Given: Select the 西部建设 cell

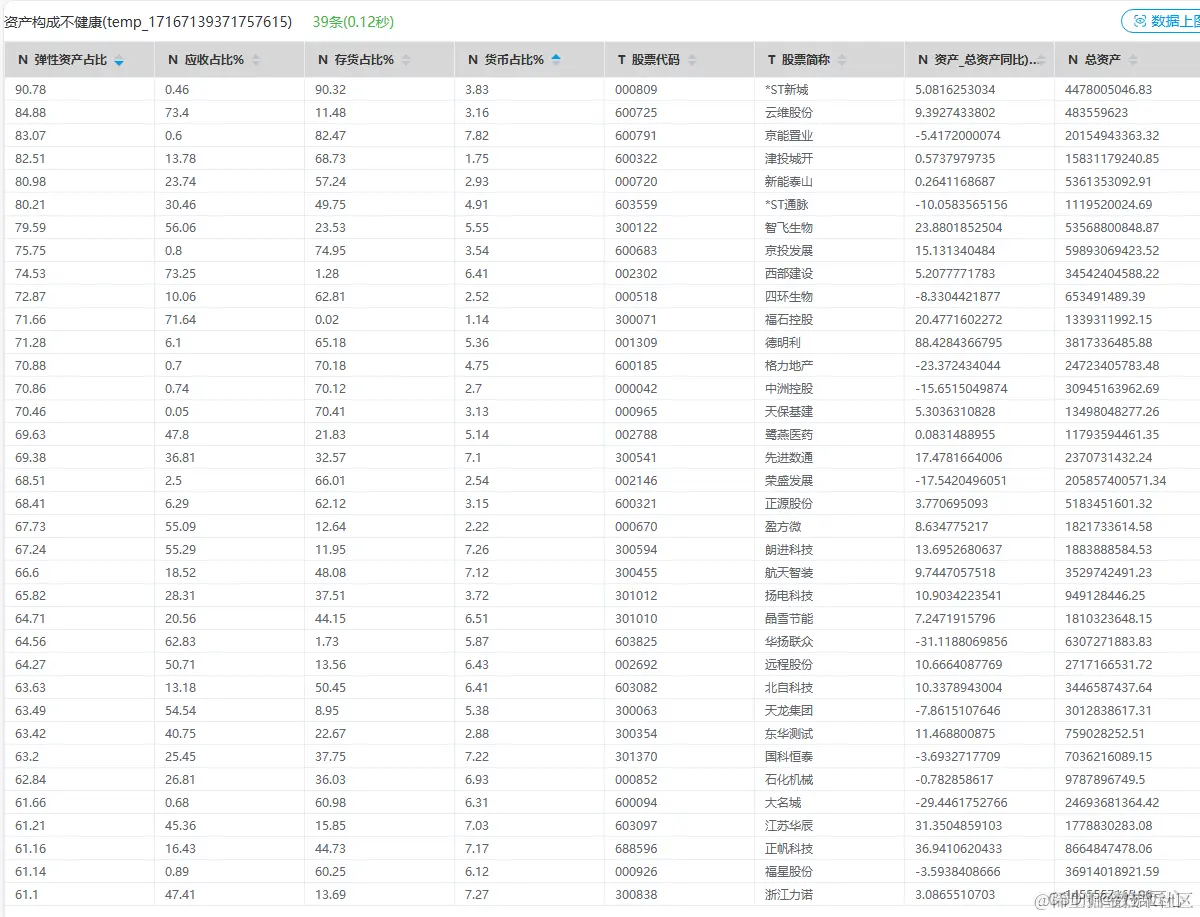Looking at the screenshot, I should click(789, 274).
